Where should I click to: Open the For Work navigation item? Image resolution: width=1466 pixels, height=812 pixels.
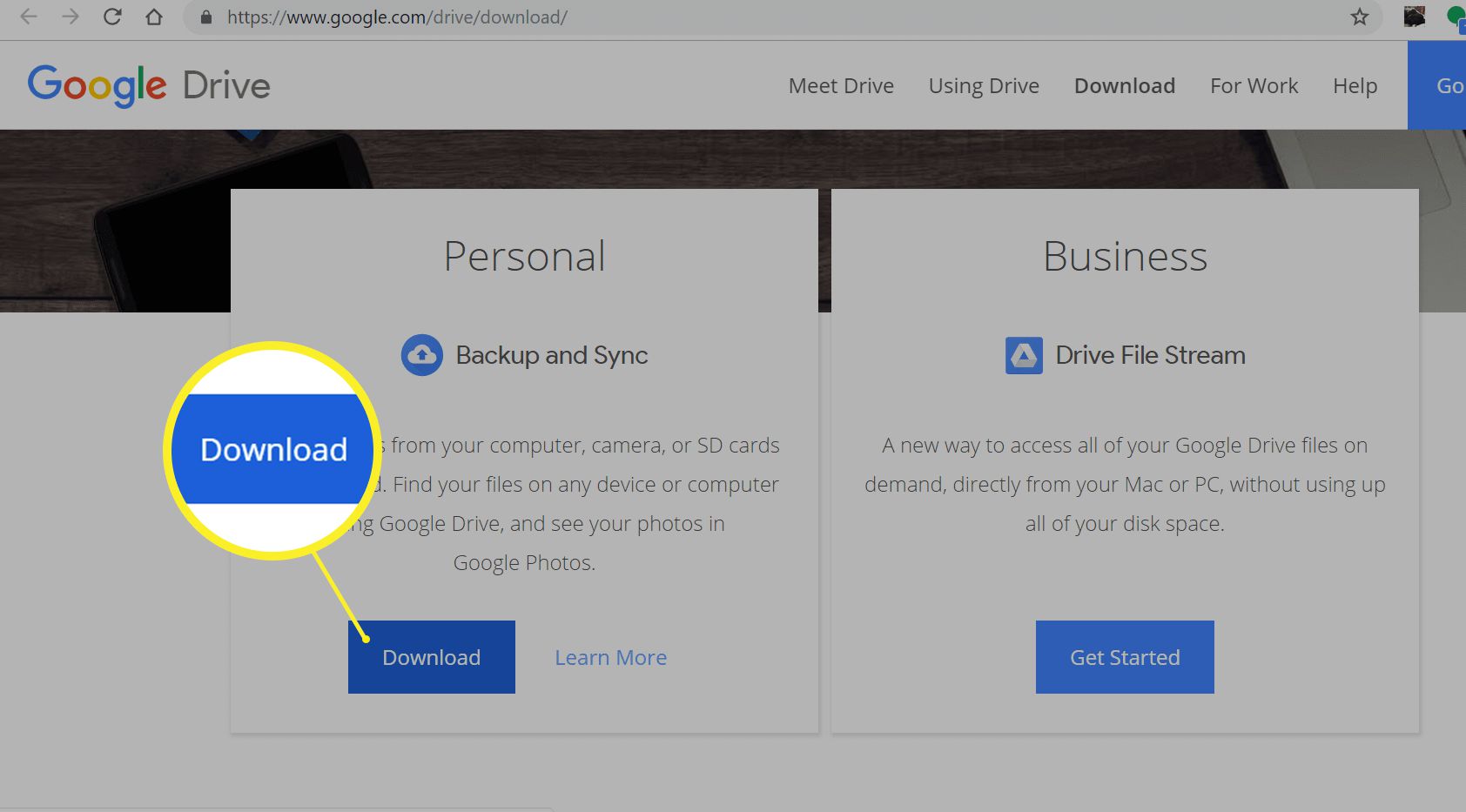(x=1254, y=86)
